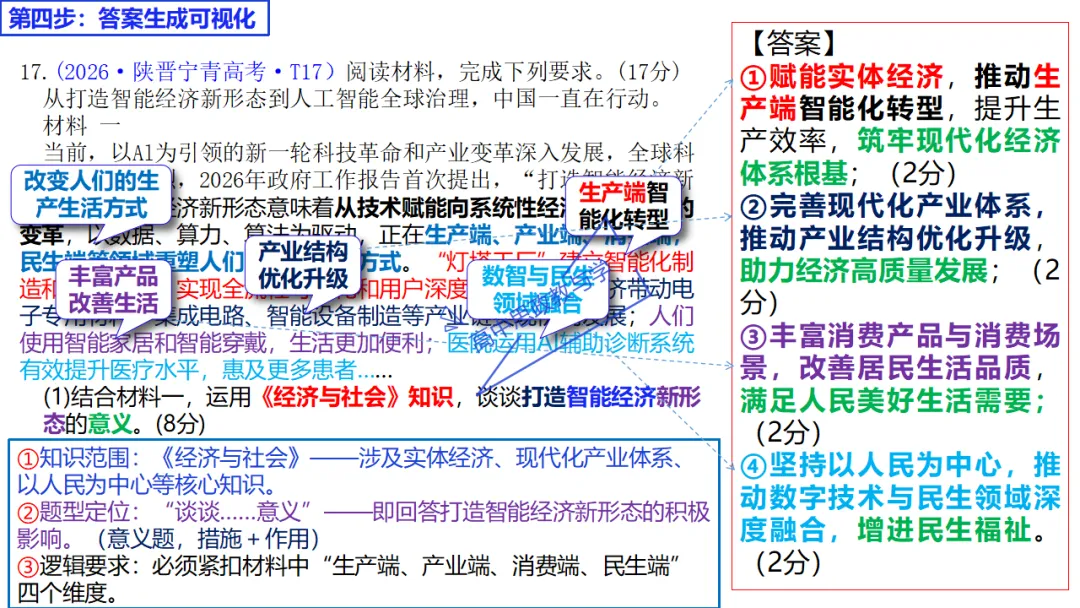Select the heading '材料 一'
1080x608 pixels.
pos(83,125)
